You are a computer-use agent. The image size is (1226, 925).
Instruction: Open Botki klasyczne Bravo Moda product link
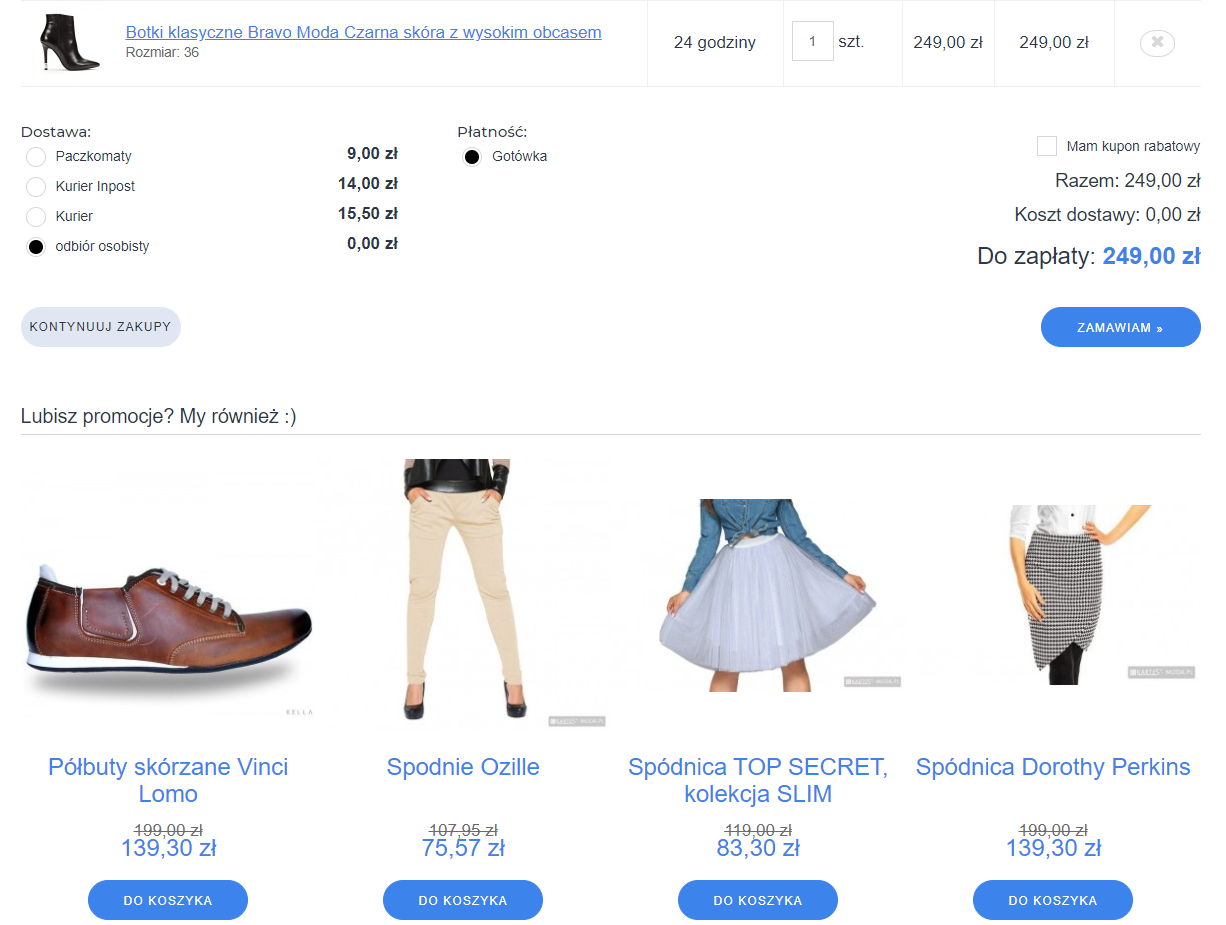(363, 32)
